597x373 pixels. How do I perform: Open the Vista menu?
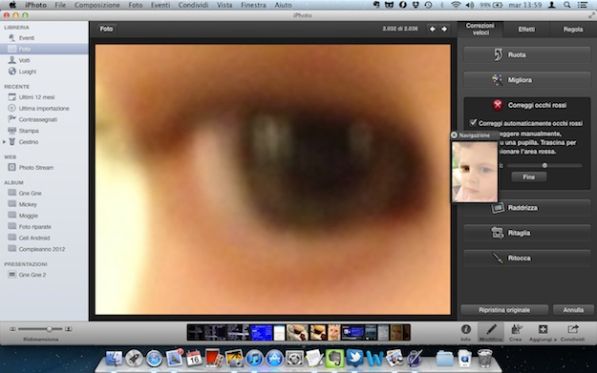(x=224, y=5)
